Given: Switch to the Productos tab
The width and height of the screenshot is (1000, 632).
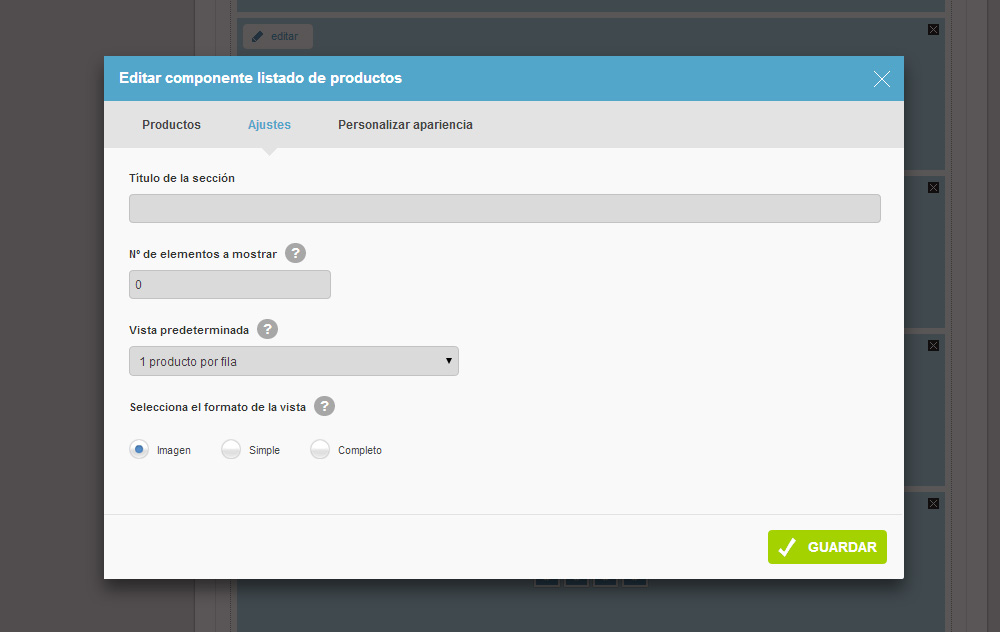Looking at the screenshot, I should click(x=172, y=124).
